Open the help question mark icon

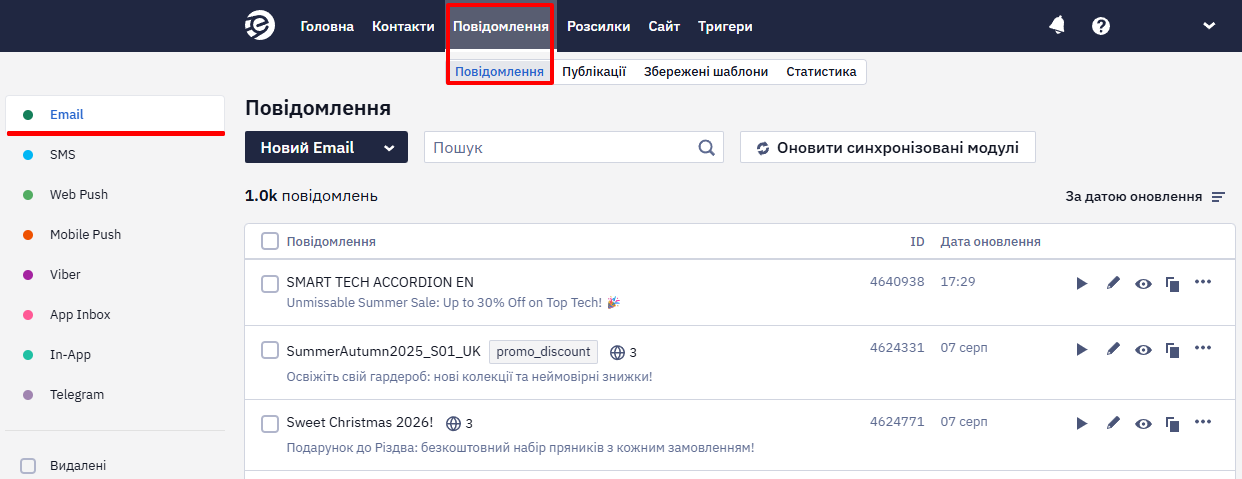[1101, 26]
